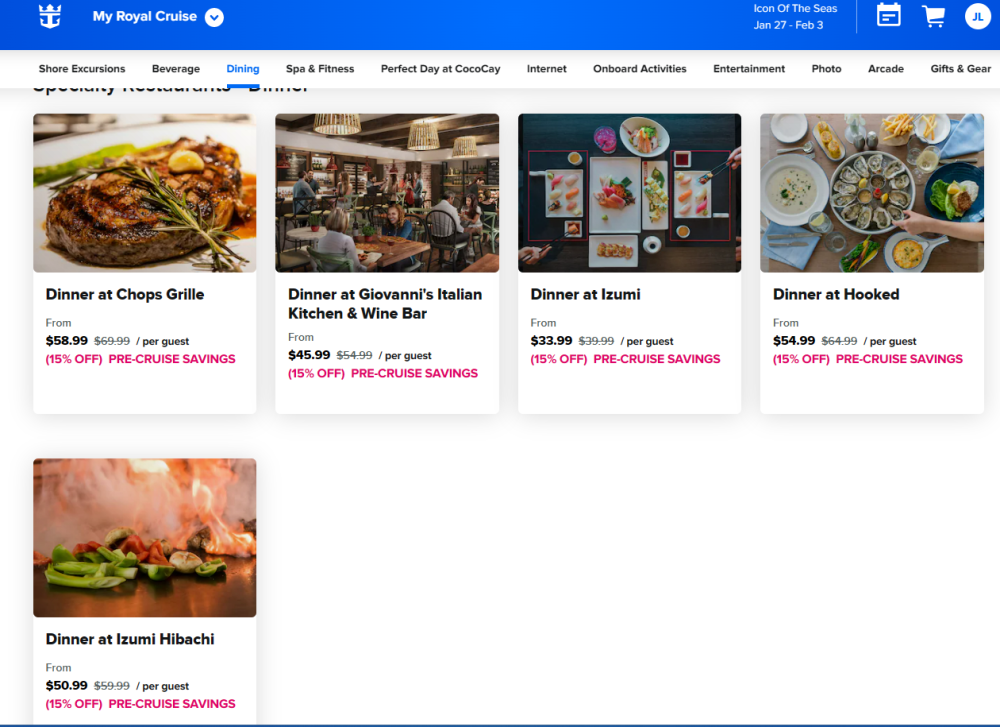1000x727 pixels.
Task: Click the struck-through $39.99 original price
Action: (596, 341)
